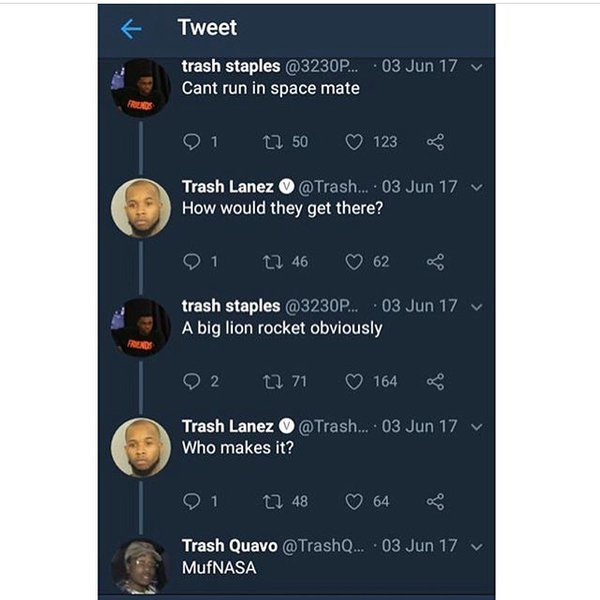Reply to the "Who makes it?" tweet
Image resolution: width=600 pixels, height=600 pixels.
point(192,501)
